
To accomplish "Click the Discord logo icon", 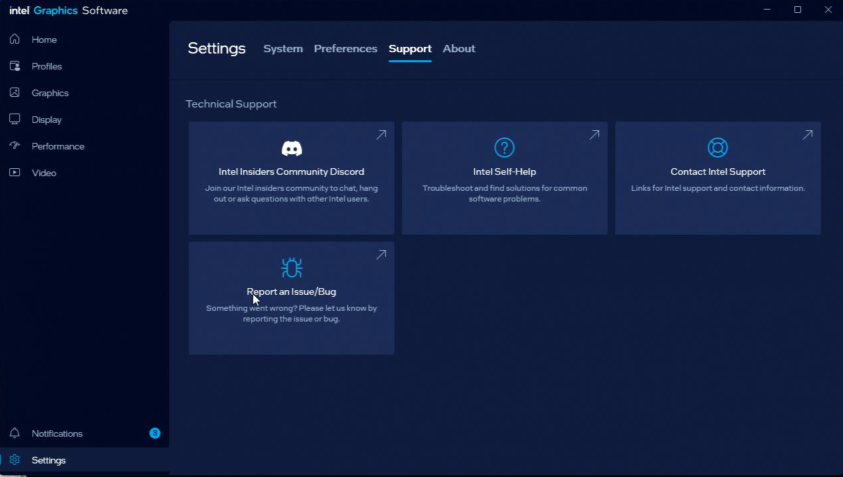I will coord(291,148).
